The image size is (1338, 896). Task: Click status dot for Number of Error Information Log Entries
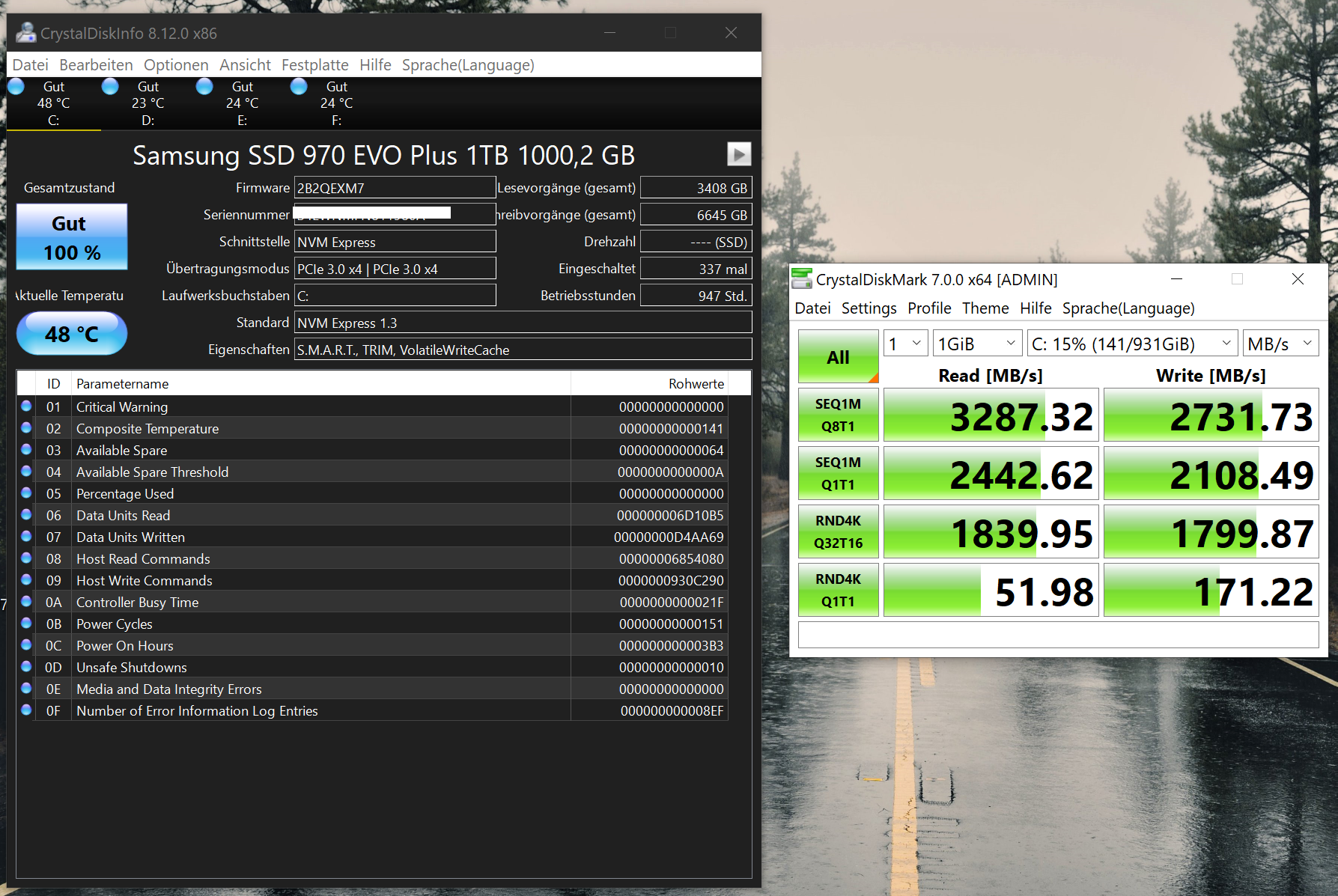26,710
